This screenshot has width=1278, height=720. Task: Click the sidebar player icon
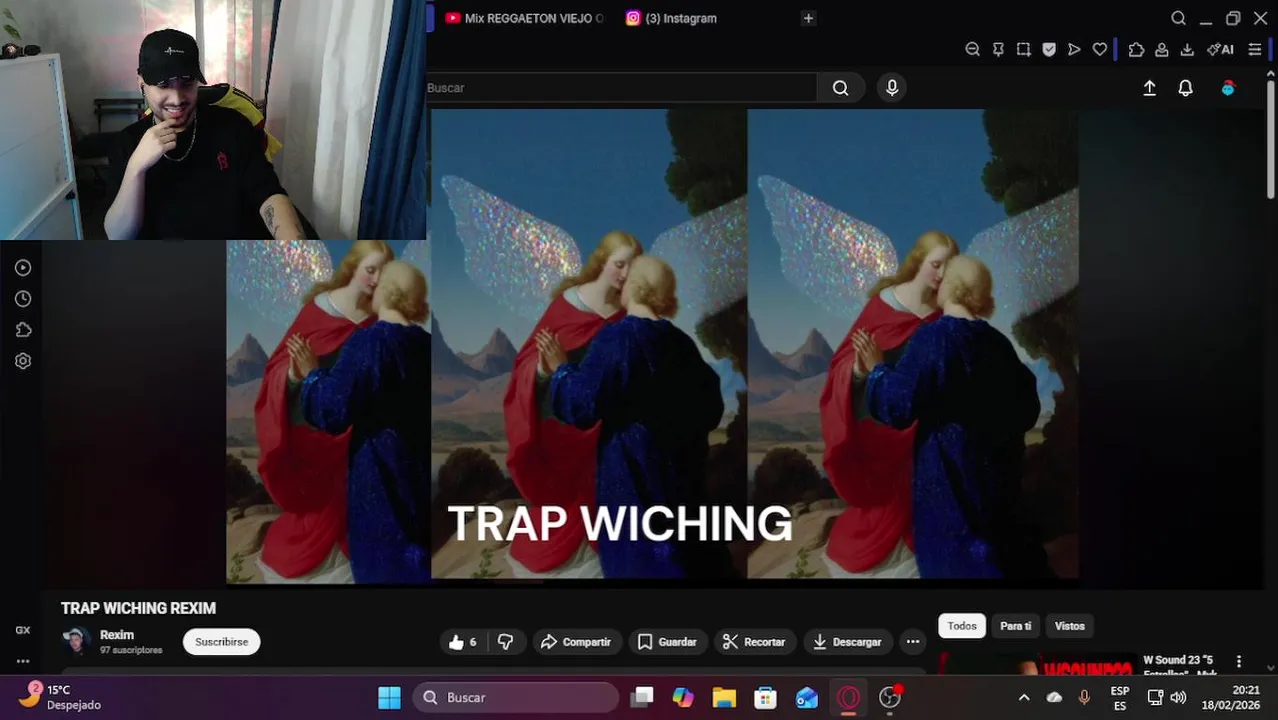(23, 267)
